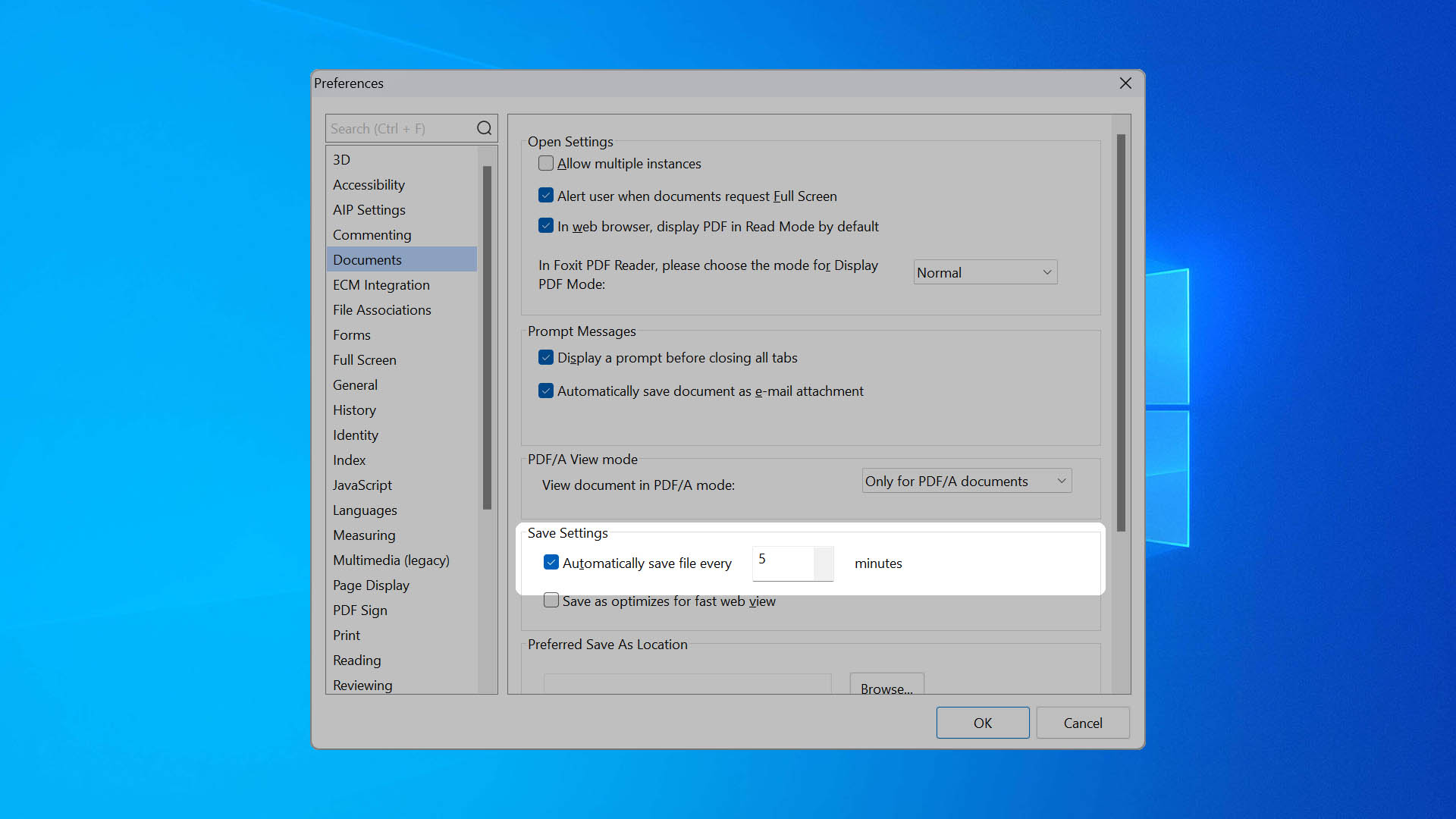
Task: Focus the auto-save minutes field
Action: [x=783, y=563]
